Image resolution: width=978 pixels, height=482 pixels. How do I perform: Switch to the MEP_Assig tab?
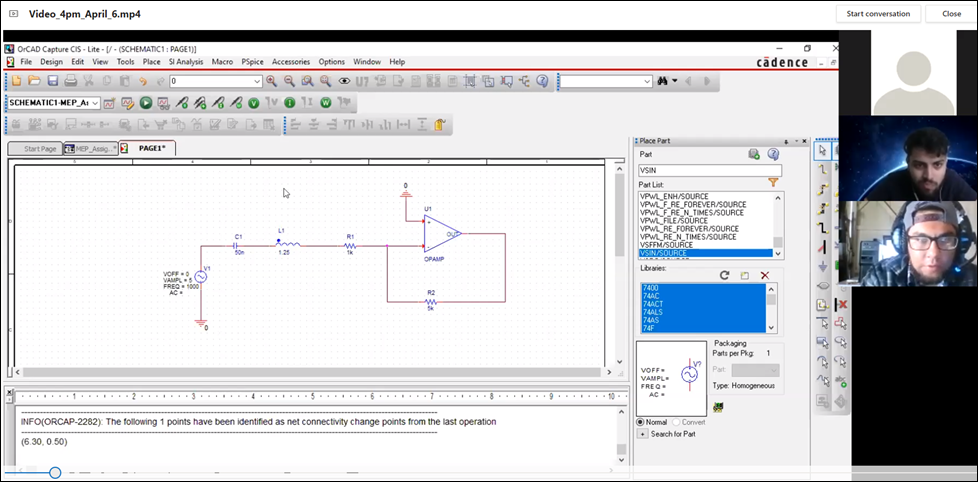coord(90,149)
